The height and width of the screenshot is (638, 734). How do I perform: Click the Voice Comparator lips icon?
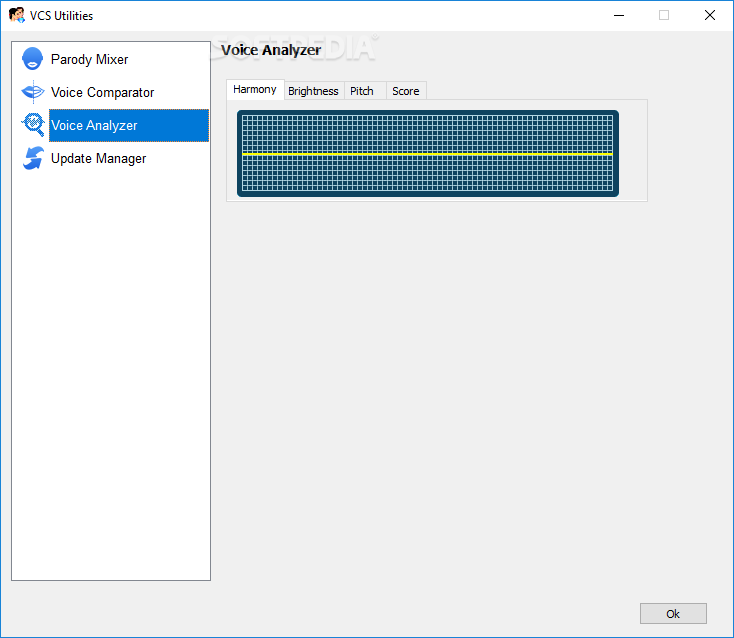(x=33, y=92)
